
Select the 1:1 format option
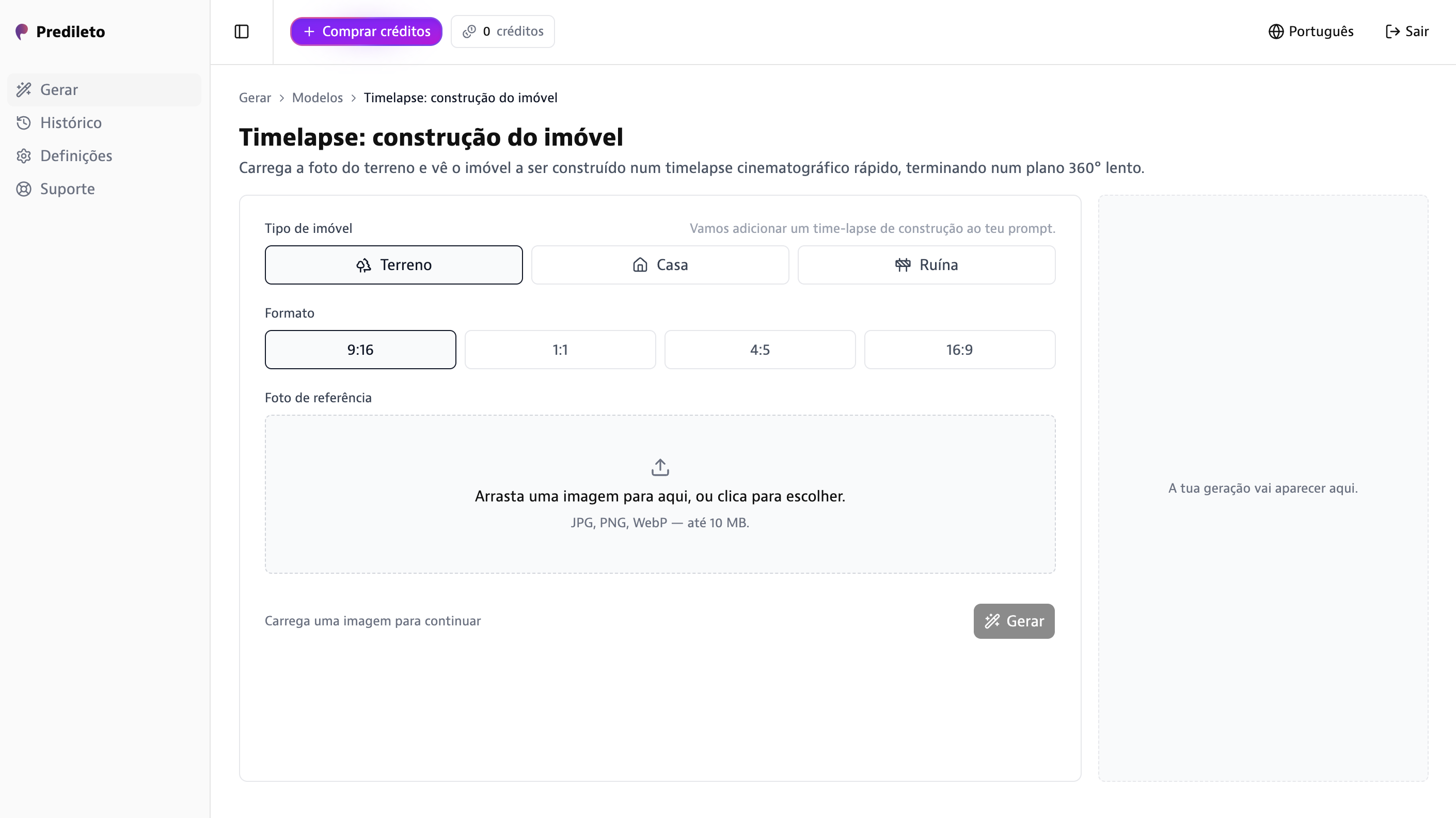(560, 350)
